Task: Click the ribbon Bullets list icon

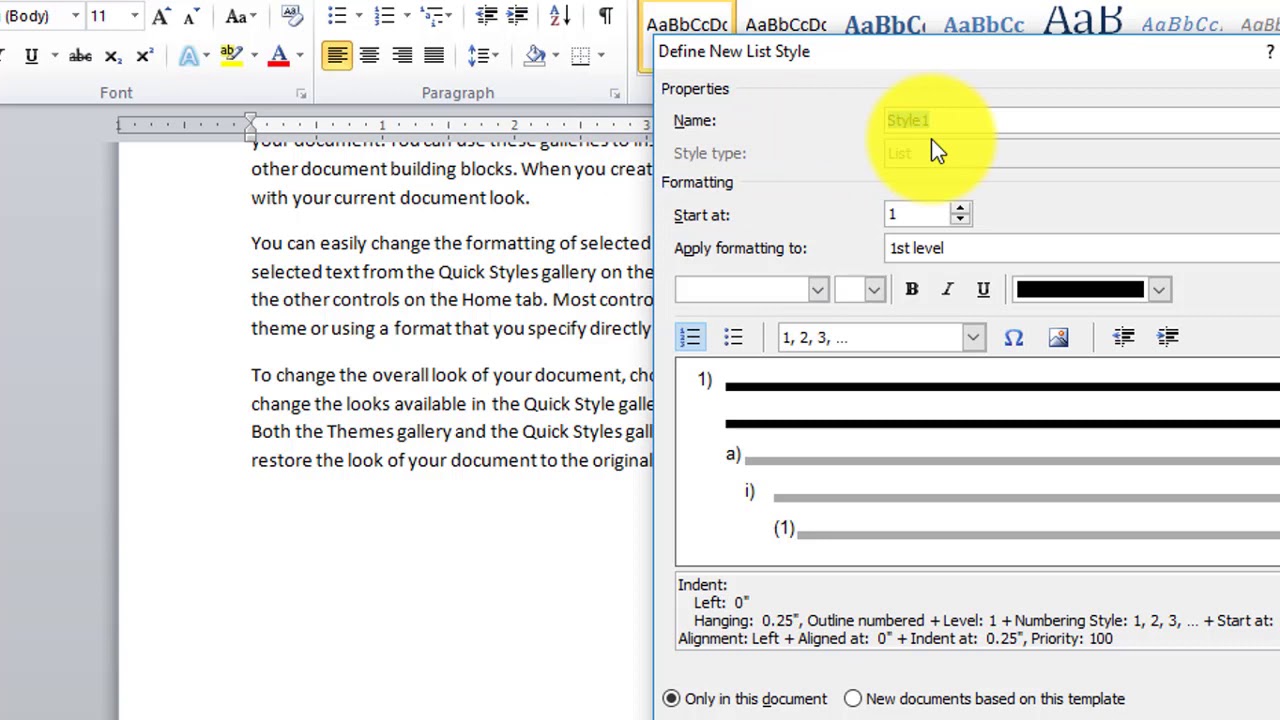Action: pos(337,15)
